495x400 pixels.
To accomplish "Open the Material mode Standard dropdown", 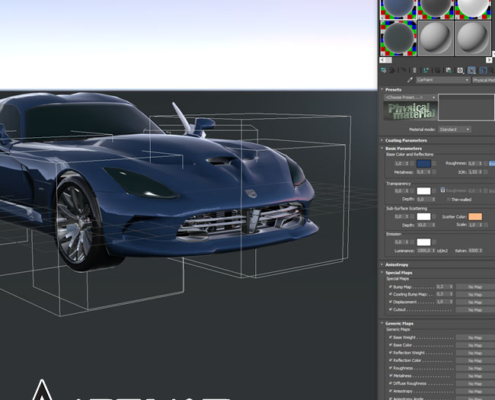I will click(x=454, y=129).
